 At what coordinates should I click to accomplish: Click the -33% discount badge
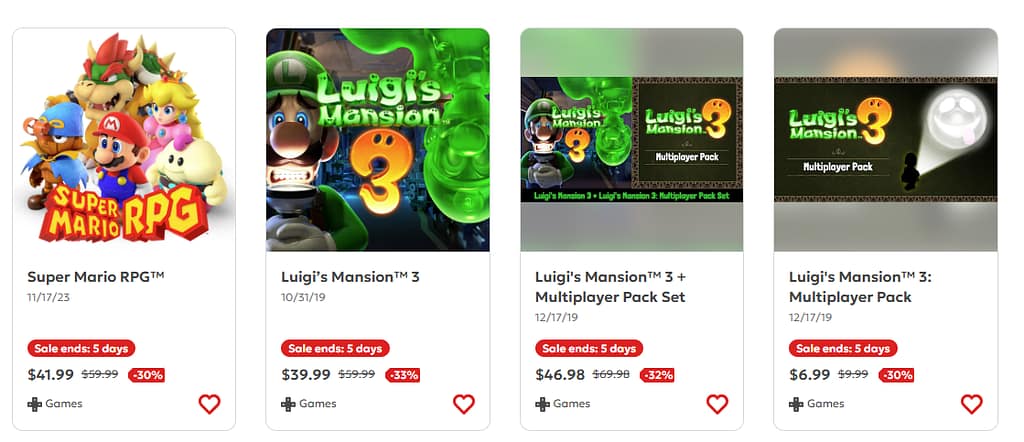[x=402, y=375]
